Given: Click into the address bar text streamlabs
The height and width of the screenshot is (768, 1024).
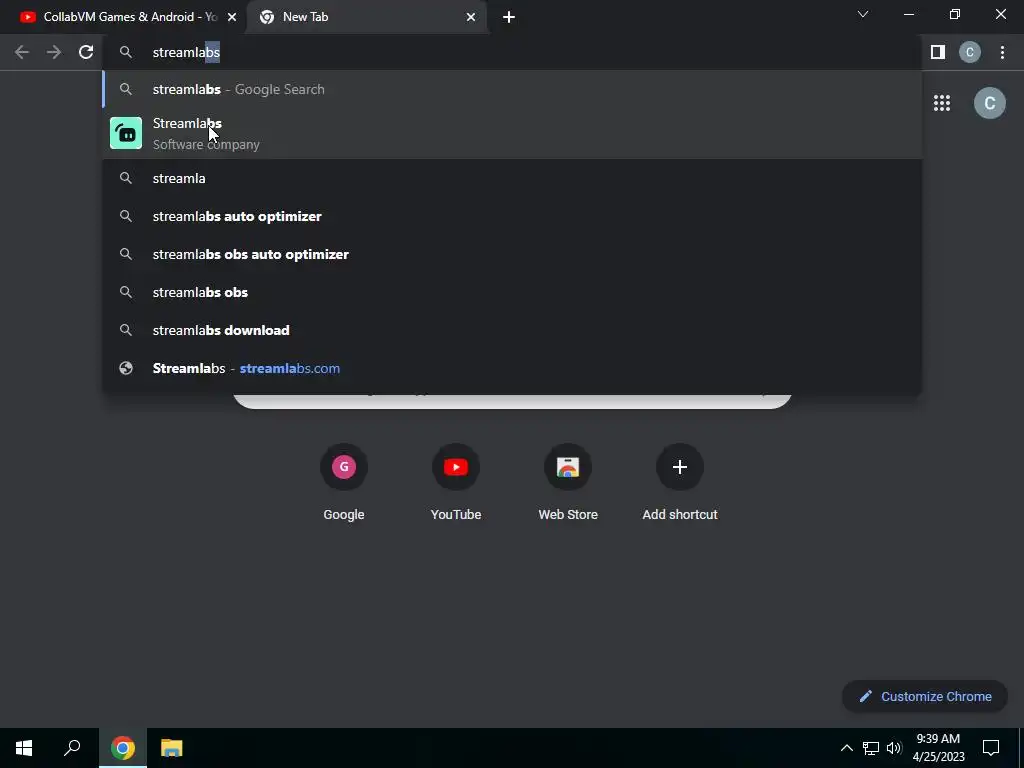Looking at the screenshot, I should (x=186, y=52).
